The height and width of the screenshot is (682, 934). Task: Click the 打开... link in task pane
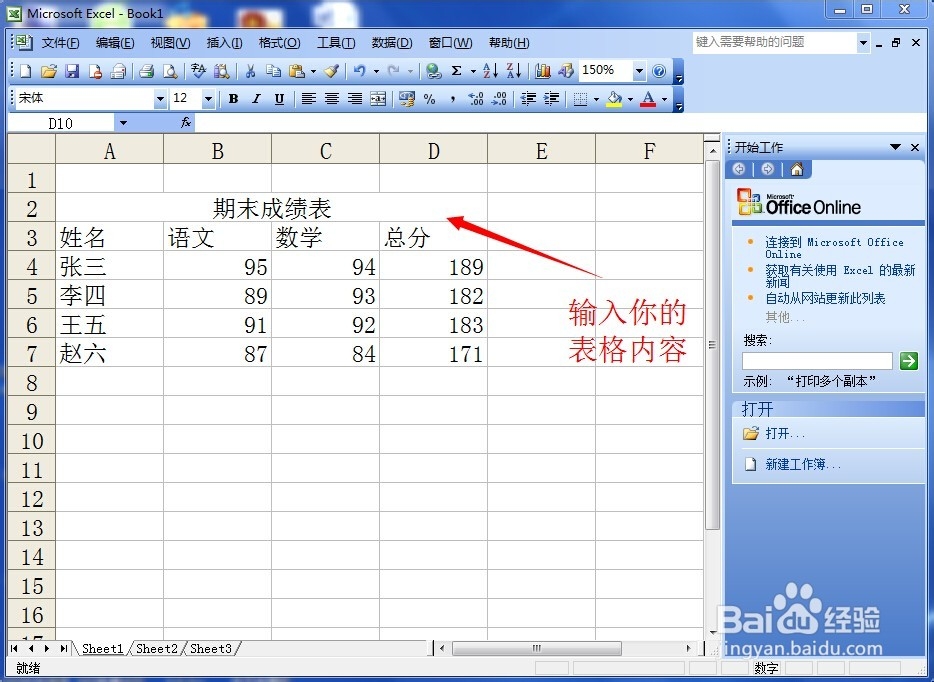784,433
